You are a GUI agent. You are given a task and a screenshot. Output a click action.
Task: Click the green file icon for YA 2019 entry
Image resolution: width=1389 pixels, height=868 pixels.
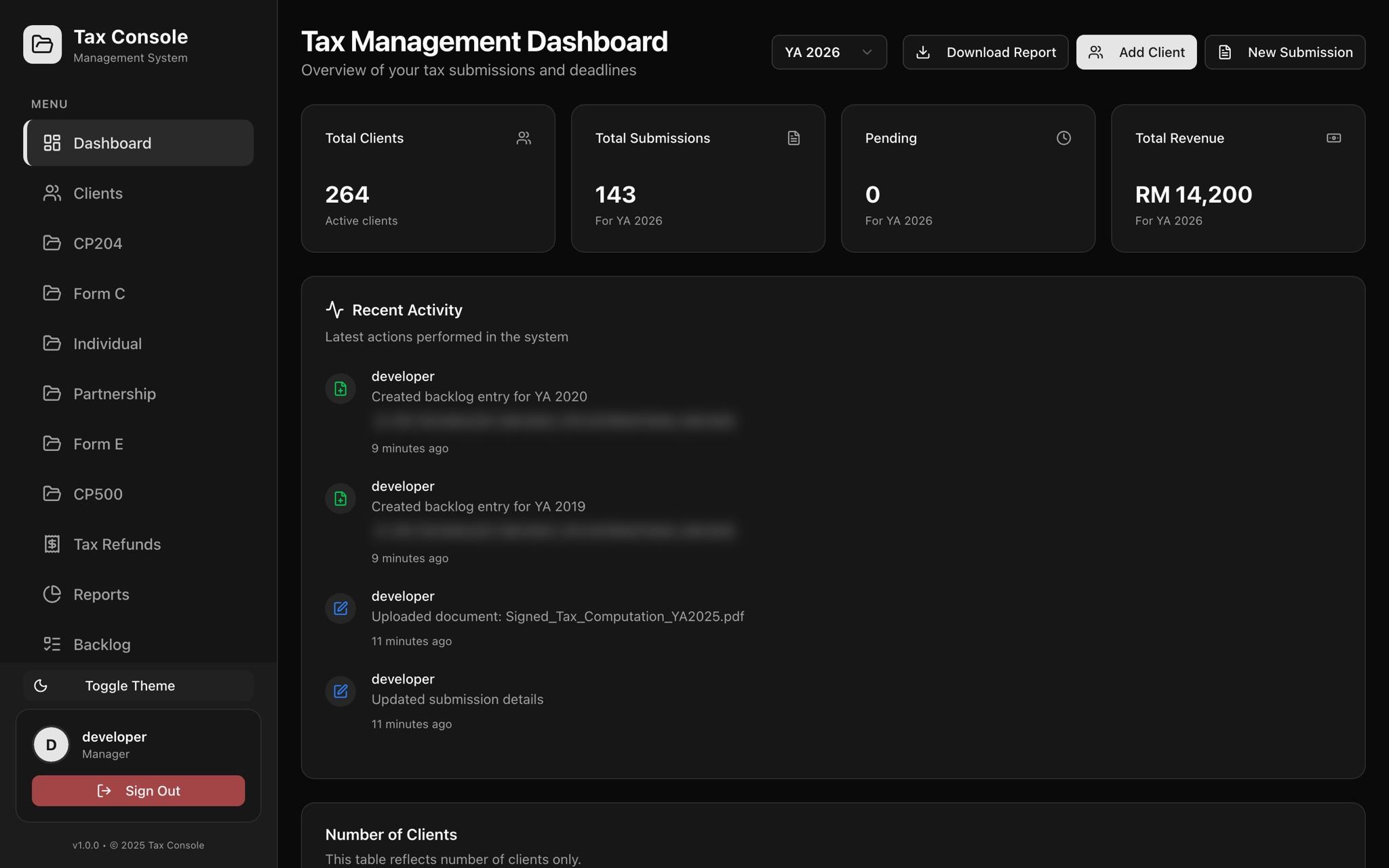[340, 498]
